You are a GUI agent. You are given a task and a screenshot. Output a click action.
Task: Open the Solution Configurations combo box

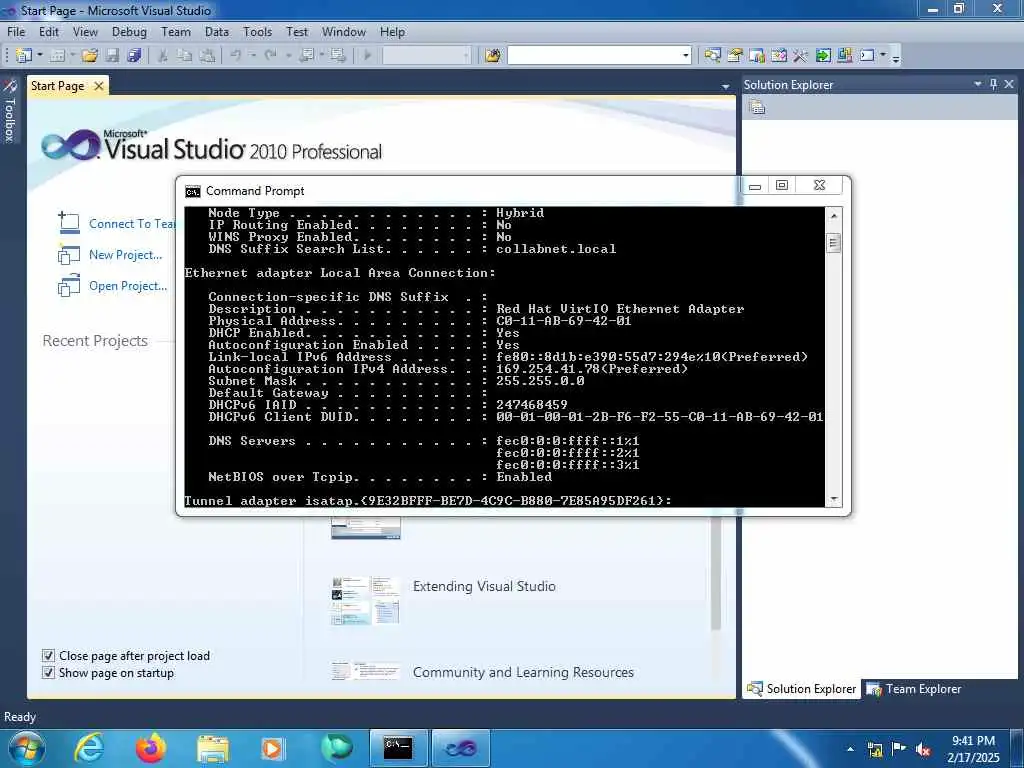(x=426, y=56)
